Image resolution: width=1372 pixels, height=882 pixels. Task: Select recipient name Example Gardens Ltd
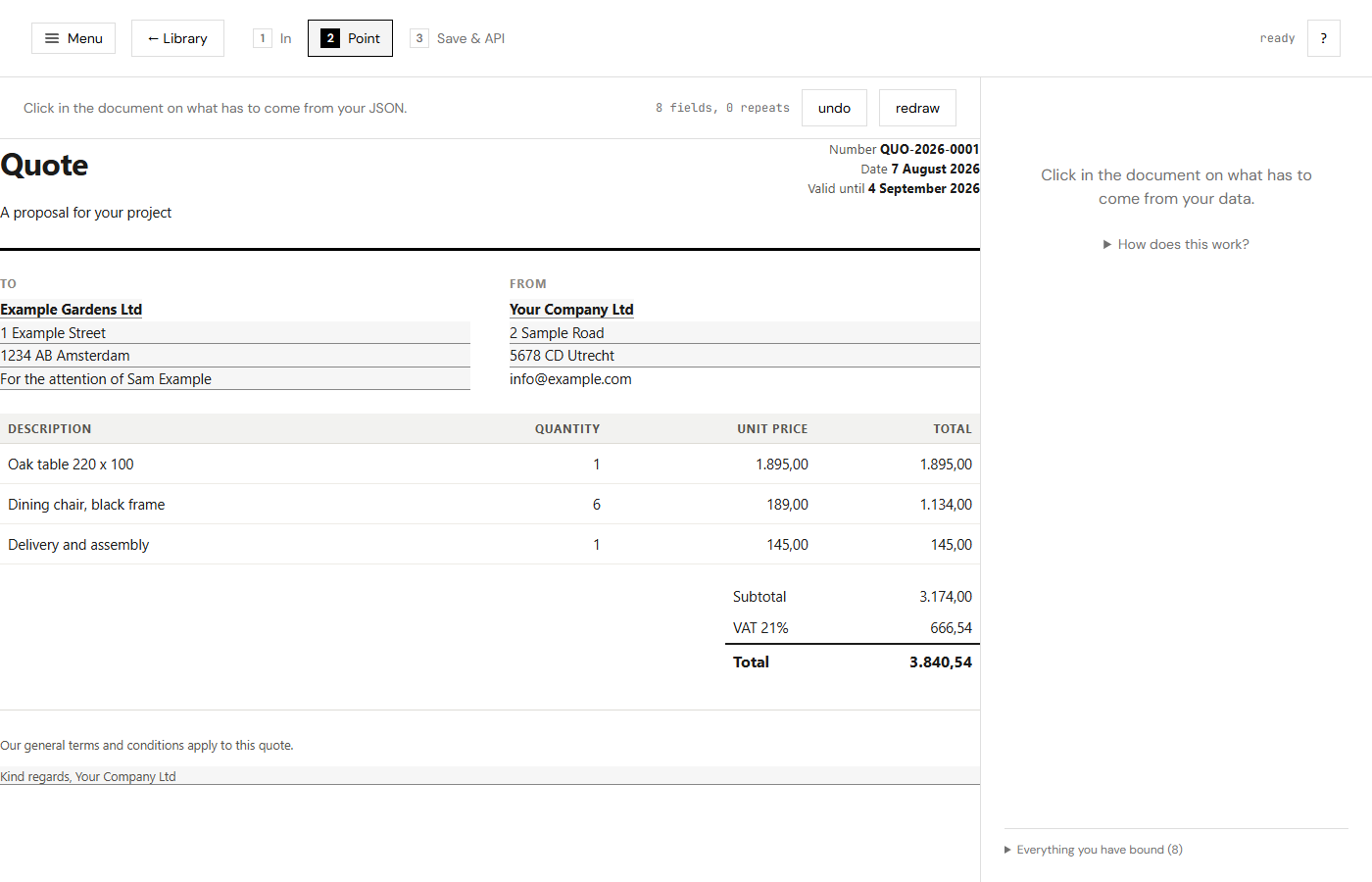click(x=72, y=310)
